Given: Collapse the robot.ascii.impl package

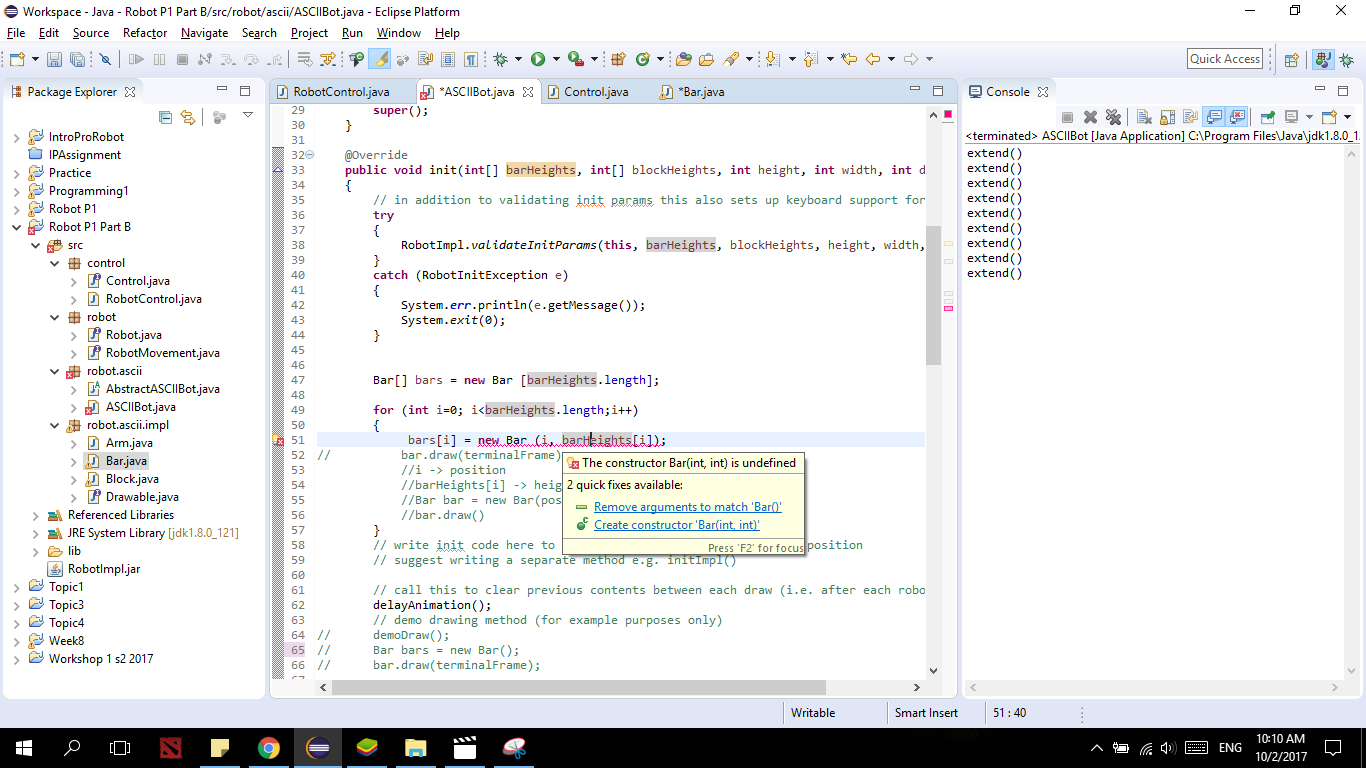Looking at the screenshot, I should [x=55, y=425].
